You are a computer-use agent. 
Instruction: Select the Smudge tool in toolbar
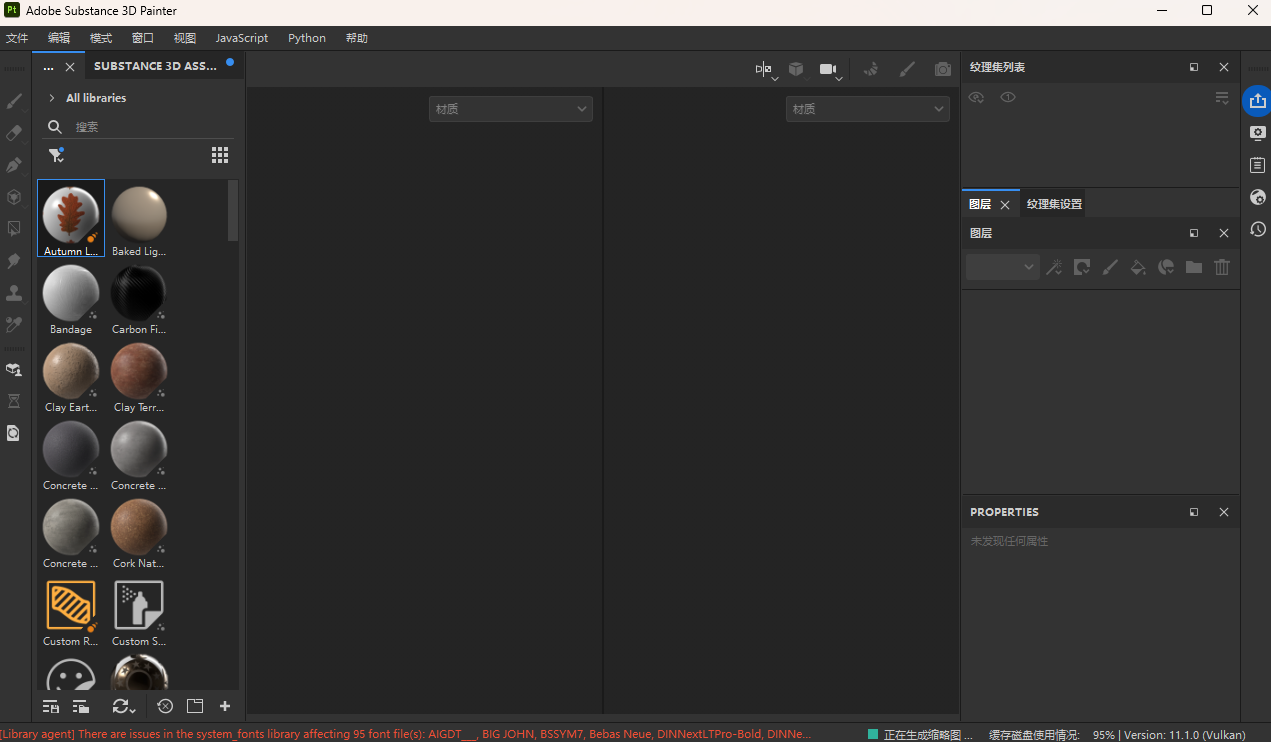pyautogui.click(x=14, y=260)
